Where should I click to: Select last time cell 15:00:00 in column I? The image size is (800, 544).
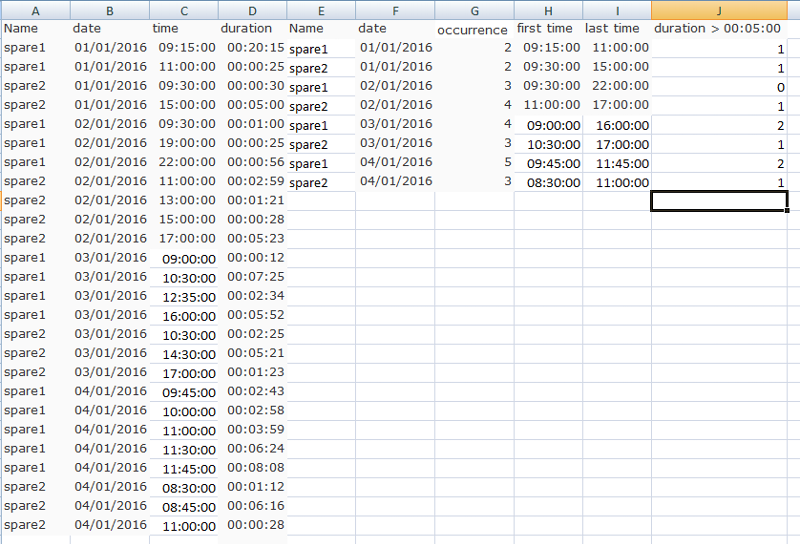point(617,67)
